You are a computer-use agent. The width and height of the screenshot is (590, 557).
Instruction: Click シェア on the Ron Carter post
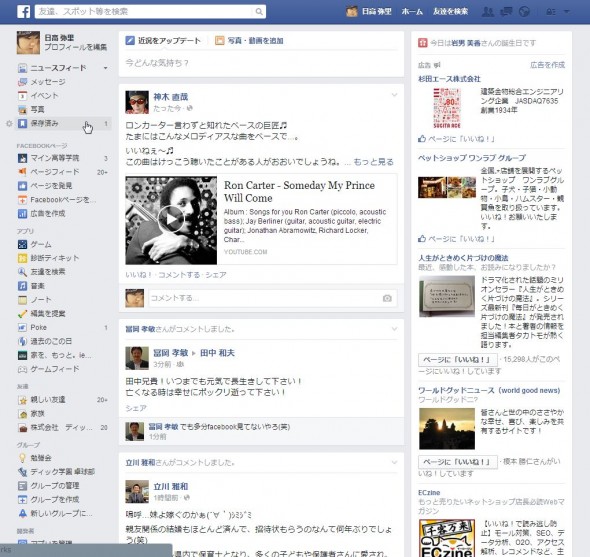point(216,275)
